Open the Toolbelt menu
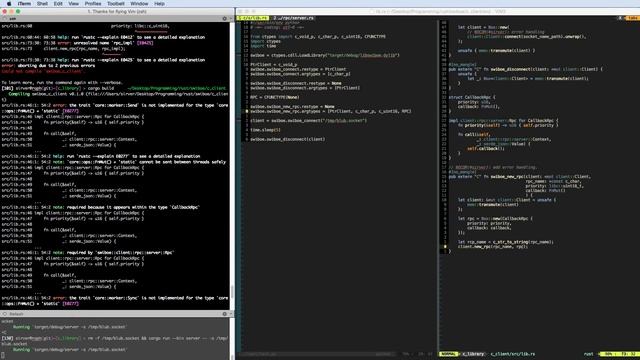Image resolution: width=640 pixels, height=360 pixels. click(116, 4)
